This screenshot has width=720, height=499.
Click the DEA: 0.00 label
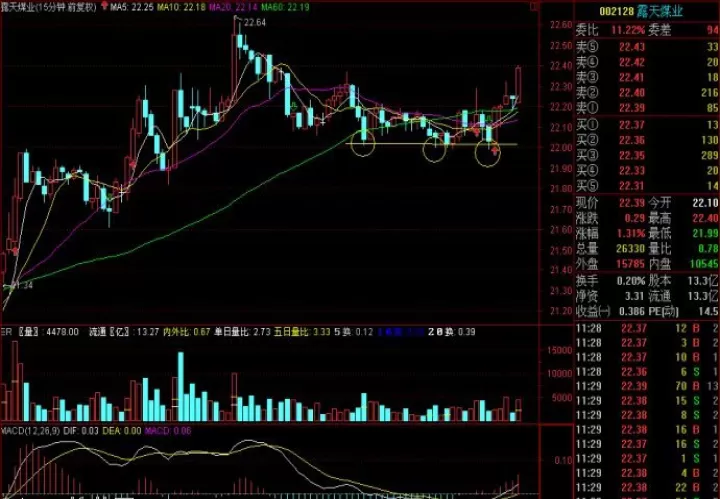tap(122, 431)
